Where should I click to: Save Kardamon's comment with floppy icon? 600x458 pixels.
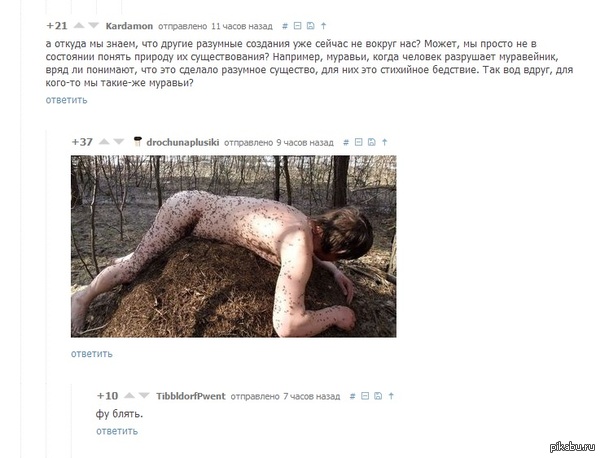pyautogui.click(x=311, y=26)
